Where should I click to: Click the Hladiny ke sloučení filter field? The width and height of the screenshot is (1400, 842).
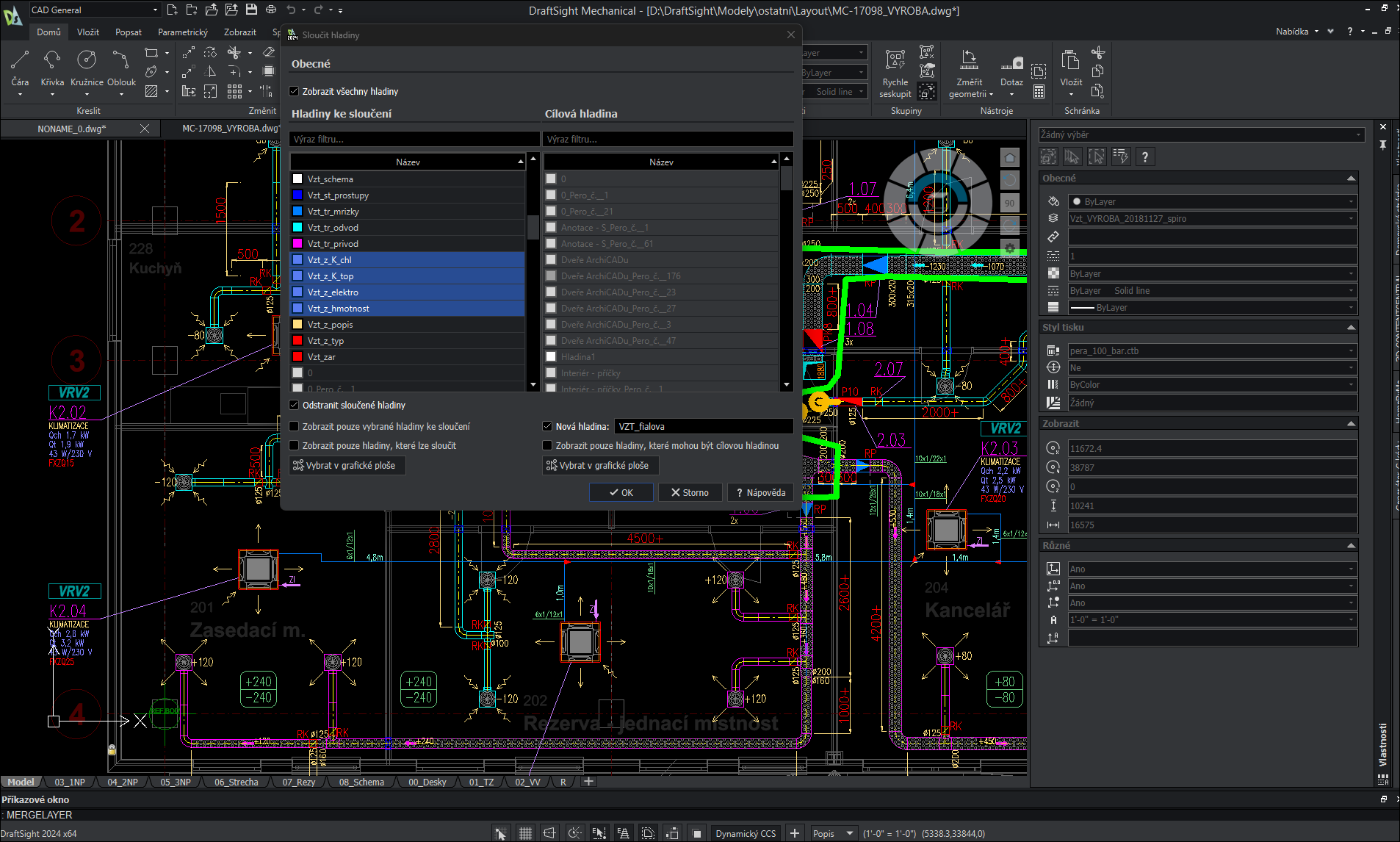point(414,139)
